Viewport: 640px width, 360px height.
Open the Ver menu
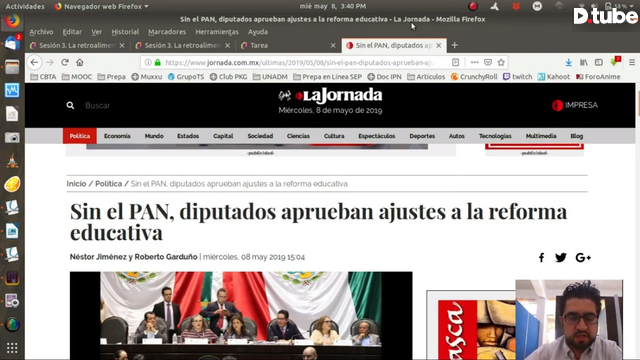tap(96, 32)
